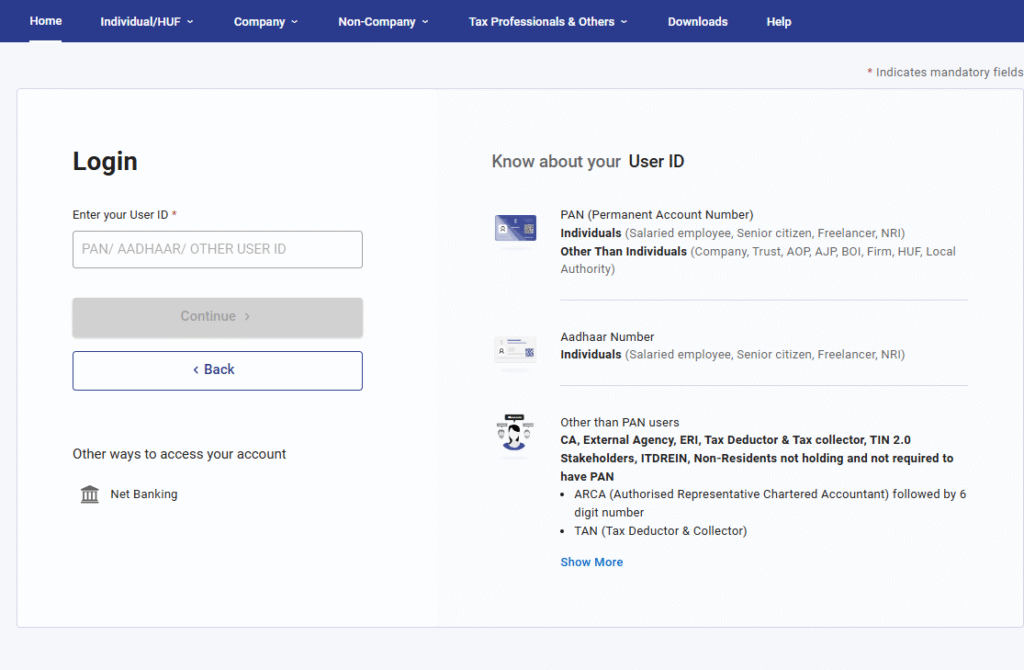The width and height of the screenshot is (1024, 670).
Task: Click the "Enter your User ID" label
Action: coord(121,215)
